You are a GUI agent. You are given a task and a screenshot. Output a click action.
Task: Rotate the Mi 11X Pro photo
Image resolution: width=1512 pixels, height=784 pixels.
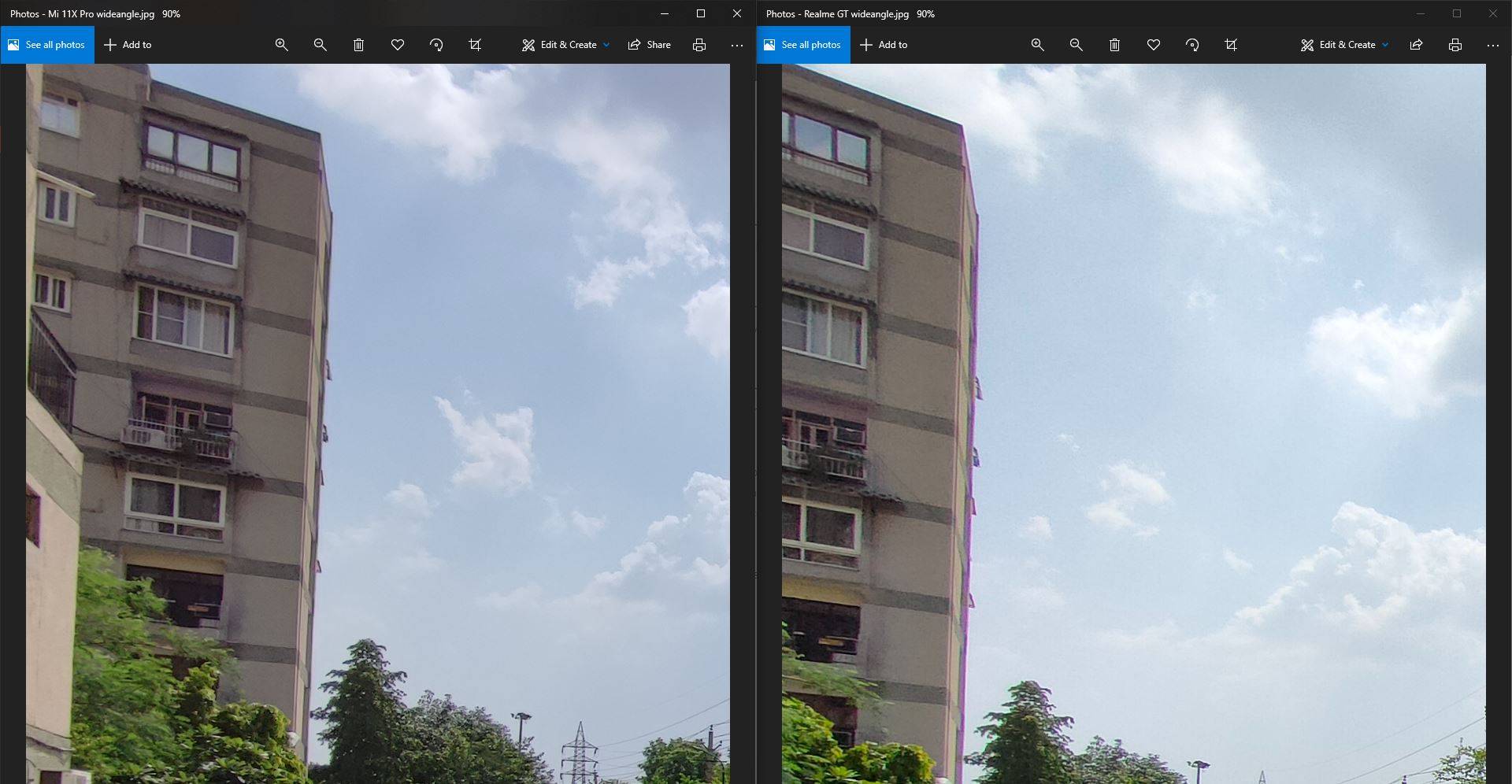436,45
